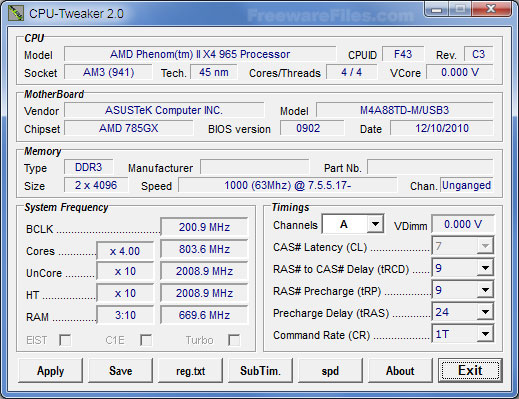
Task: Click the spd button
Action: click(x=330, y=371)
